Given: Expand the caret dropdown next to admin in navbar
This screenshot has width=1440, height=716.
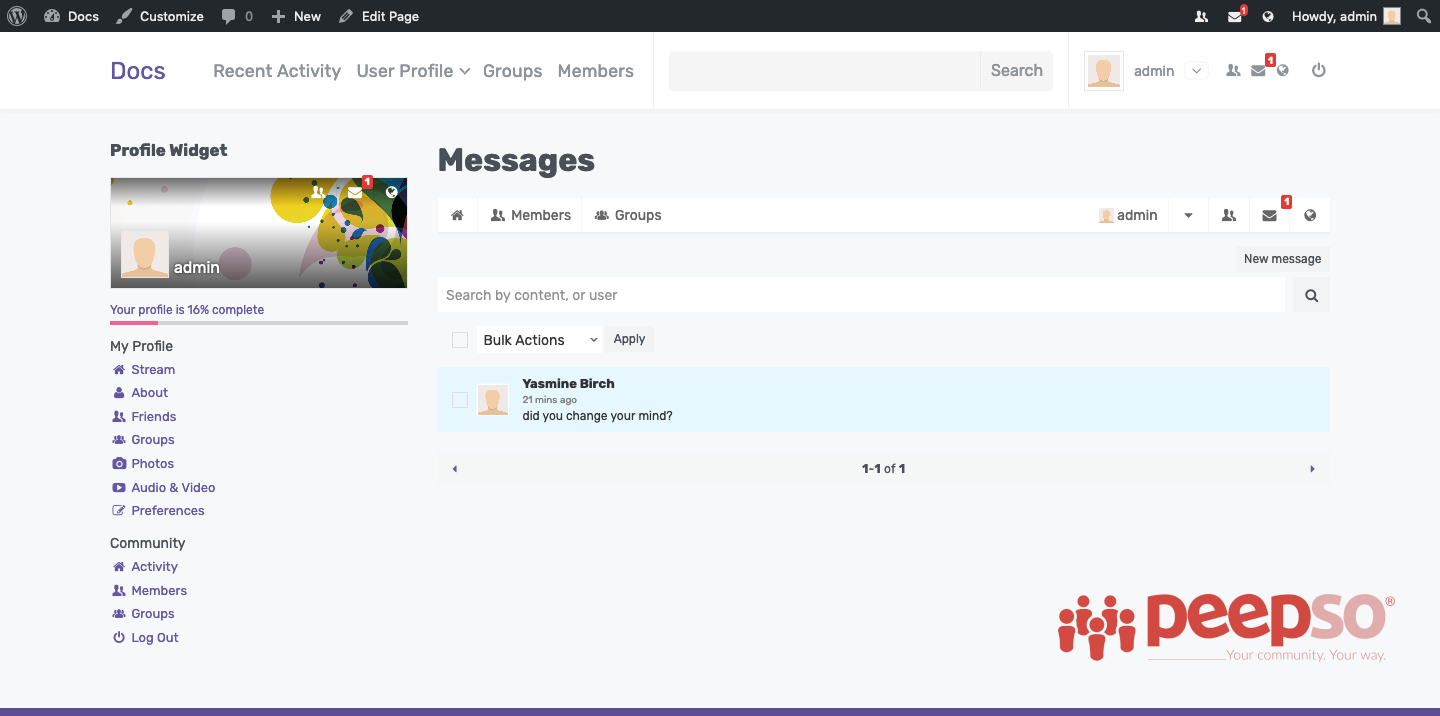Looking at the screenshot, I should [1188, 215].
